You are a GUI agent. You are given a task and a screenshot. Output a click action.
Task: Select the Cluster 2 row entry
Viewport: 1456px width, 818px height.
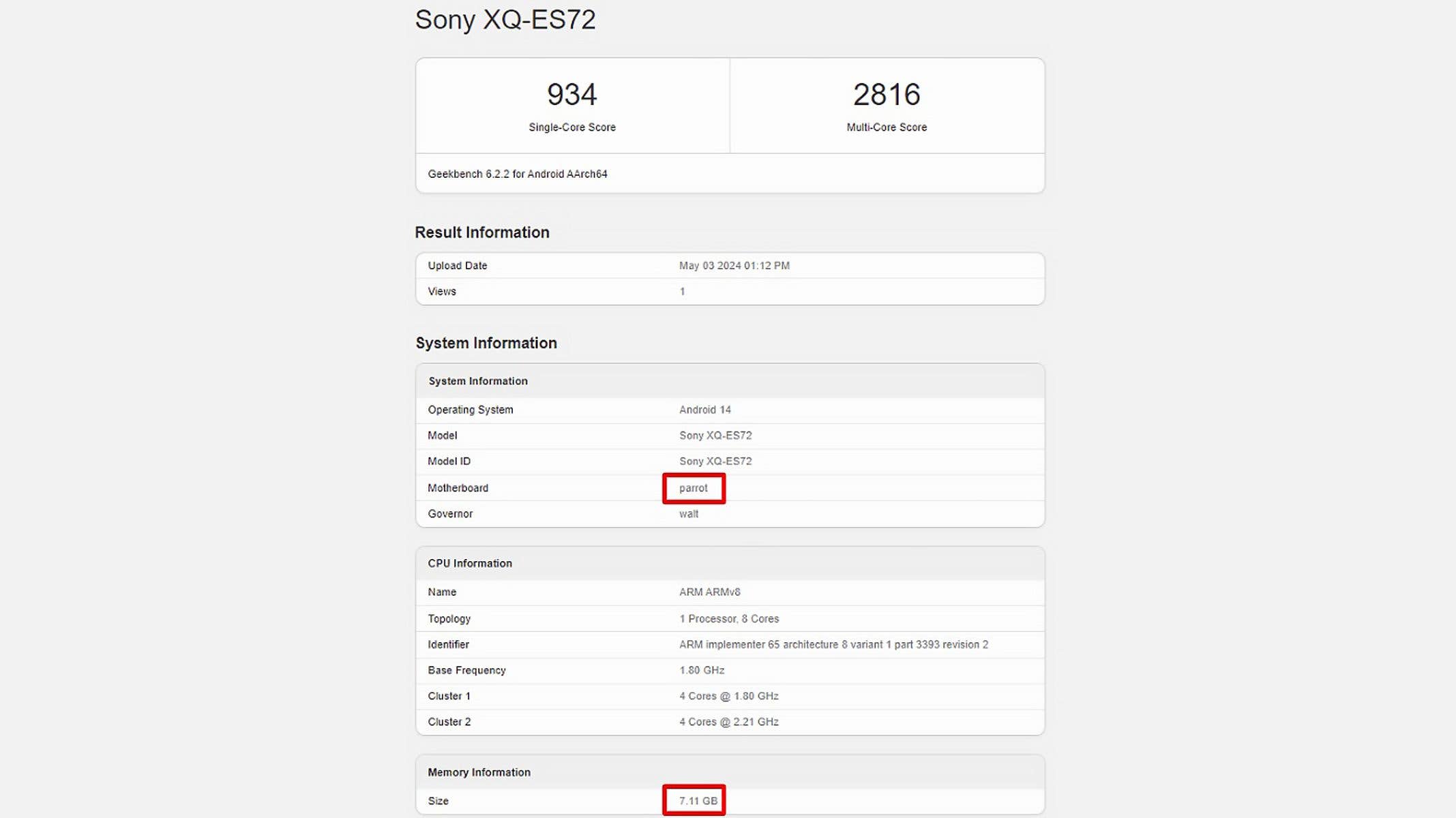click(728, 721)
